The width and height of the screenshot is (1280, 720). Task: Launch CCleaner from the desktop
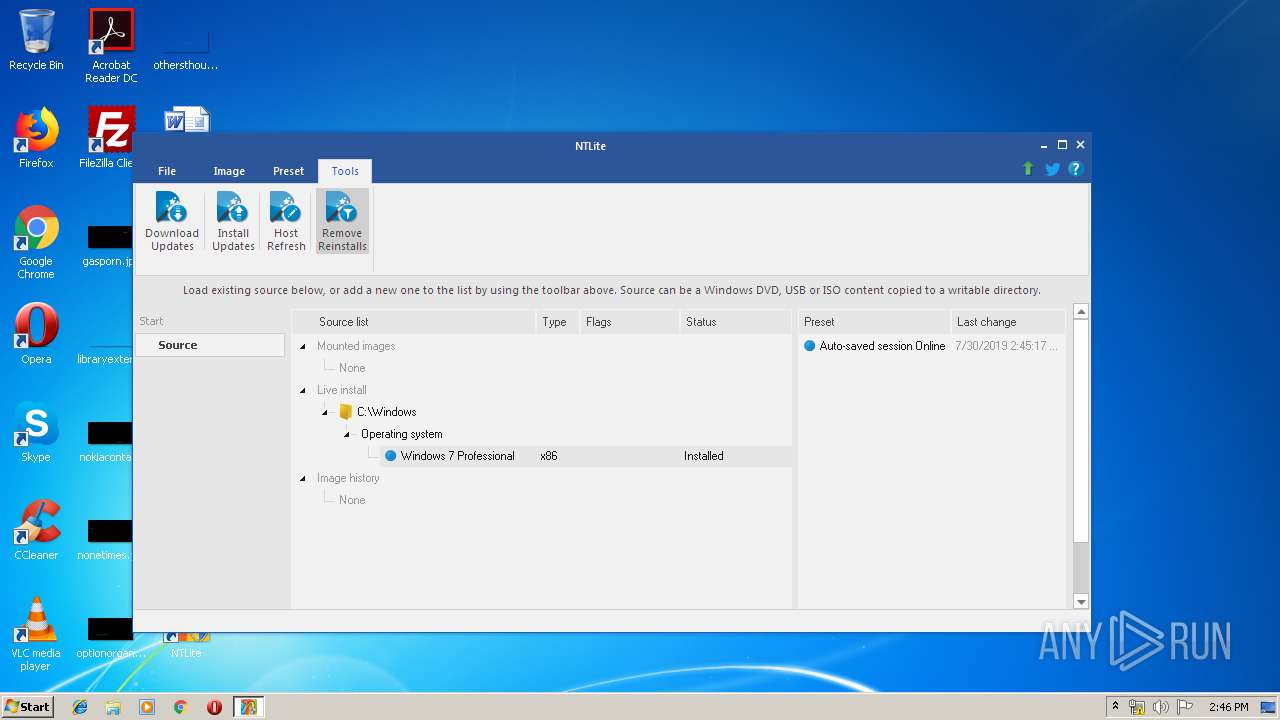tap(36, 530)
